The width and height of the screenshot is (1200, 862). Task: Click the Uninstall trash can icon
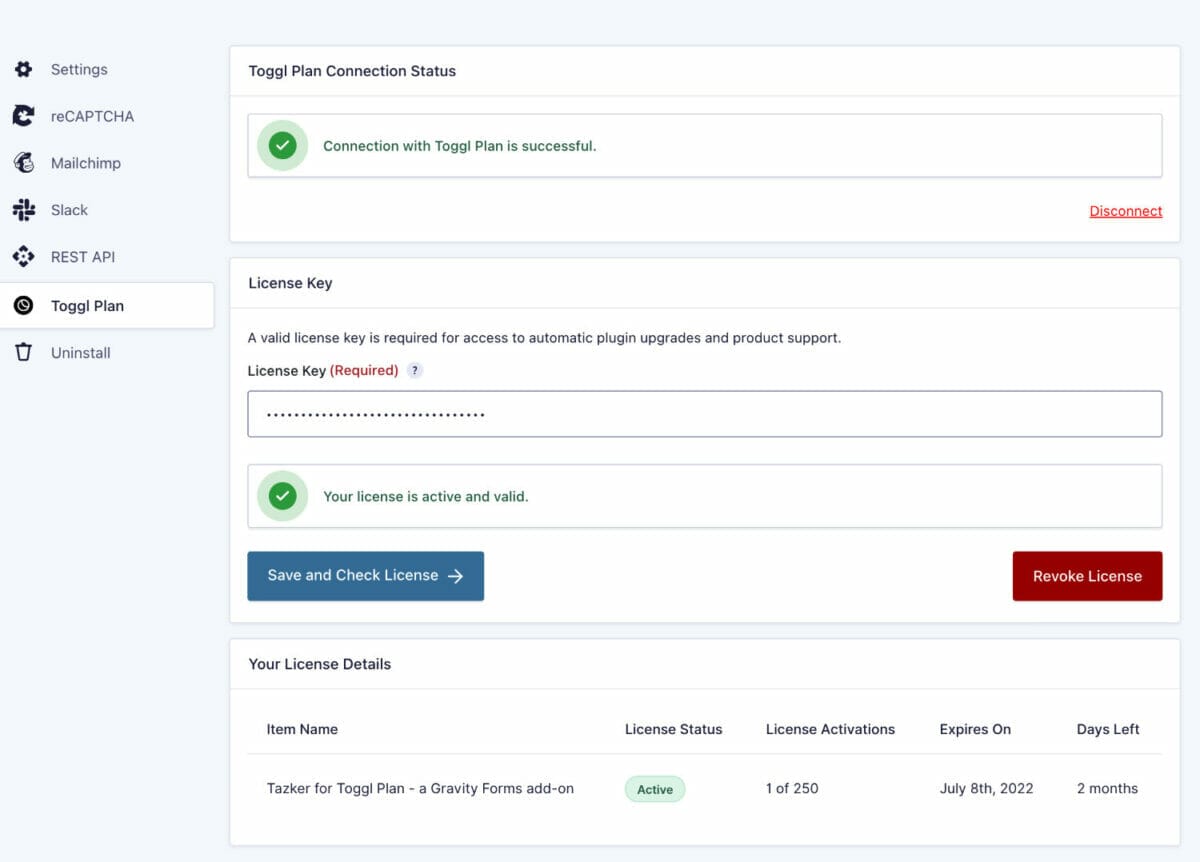[23, 353]
